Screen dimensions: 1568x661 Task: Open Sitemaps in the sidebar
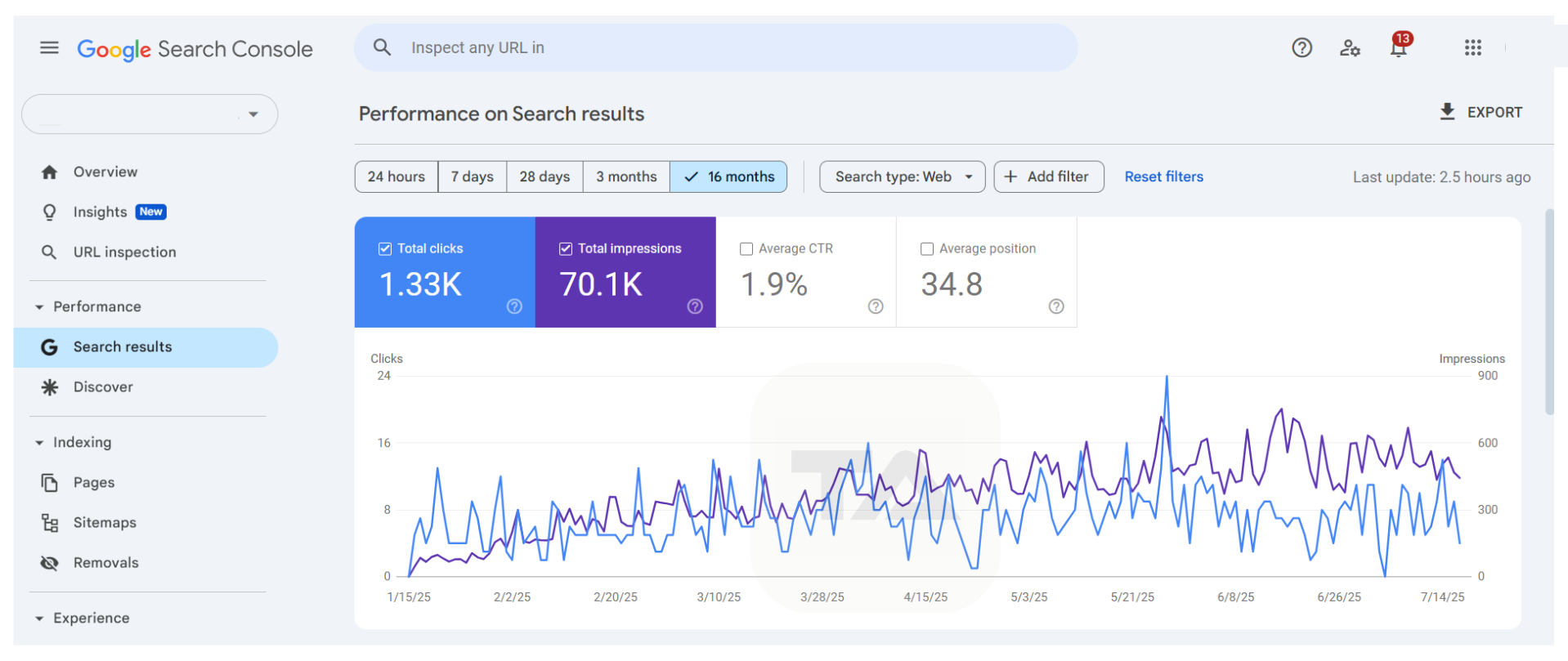point(105,523)
